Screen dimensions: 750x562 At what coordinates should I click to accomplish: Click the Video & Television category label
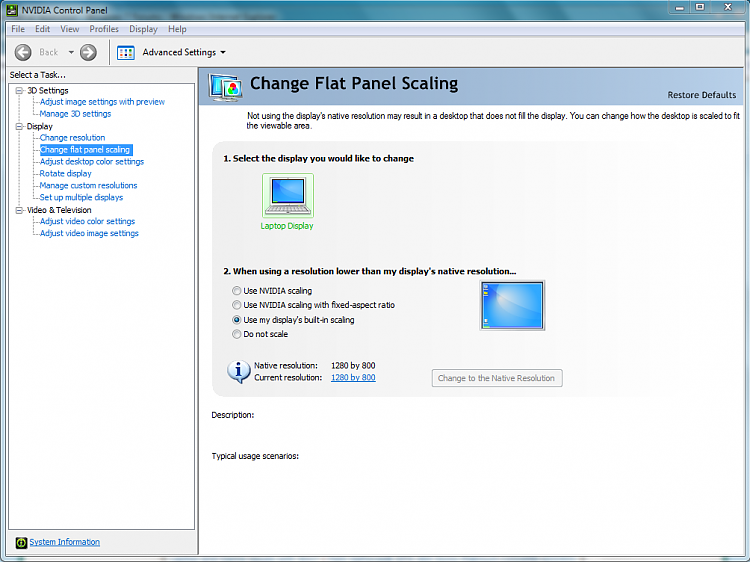click(59, 210)
